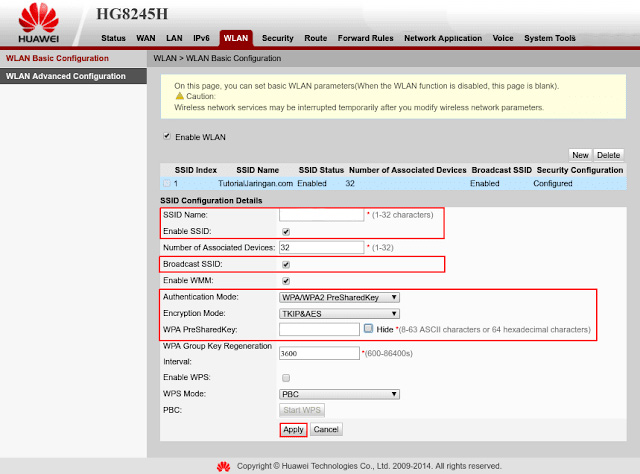Open the WPS Mode dropdown
The height and width of the screenshot is (474, 640).
(339, 394)
